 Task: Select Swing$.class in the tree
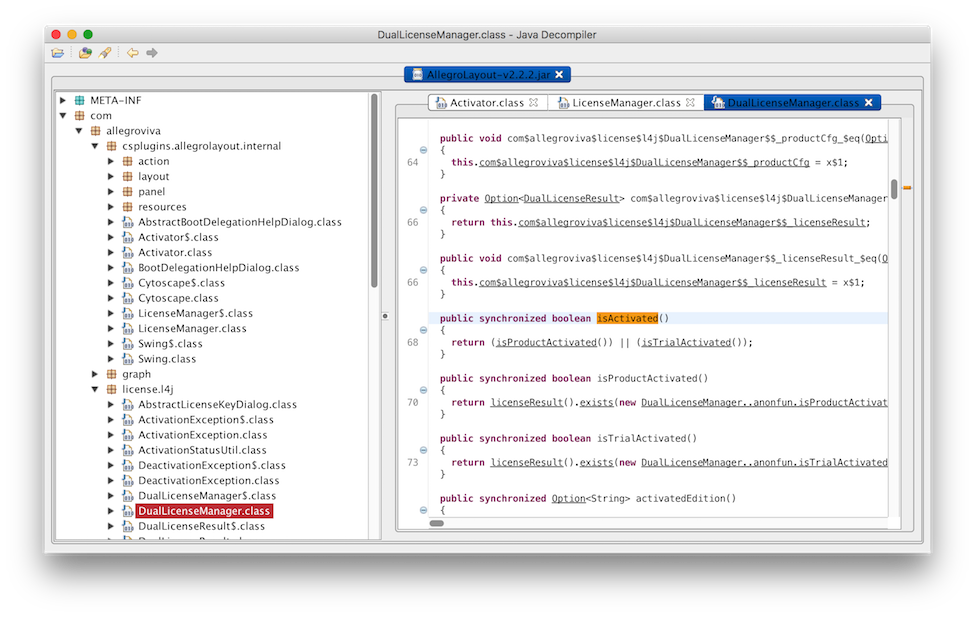point(170,344)
